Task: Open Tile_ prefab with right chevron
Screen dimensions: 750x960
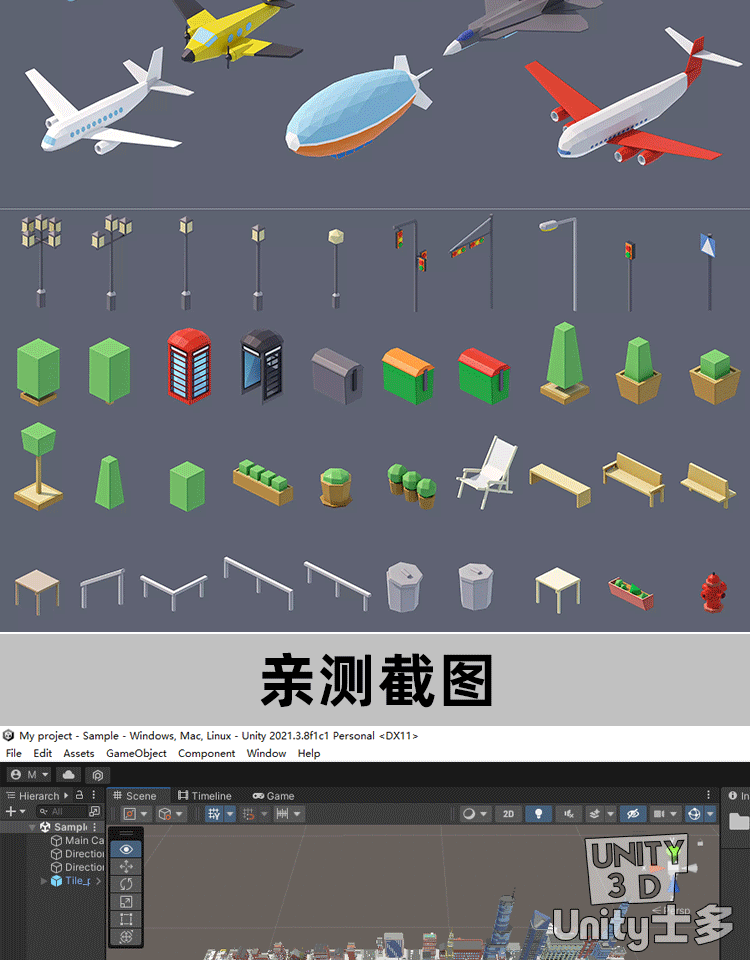Action: click(x=98, y=881)
